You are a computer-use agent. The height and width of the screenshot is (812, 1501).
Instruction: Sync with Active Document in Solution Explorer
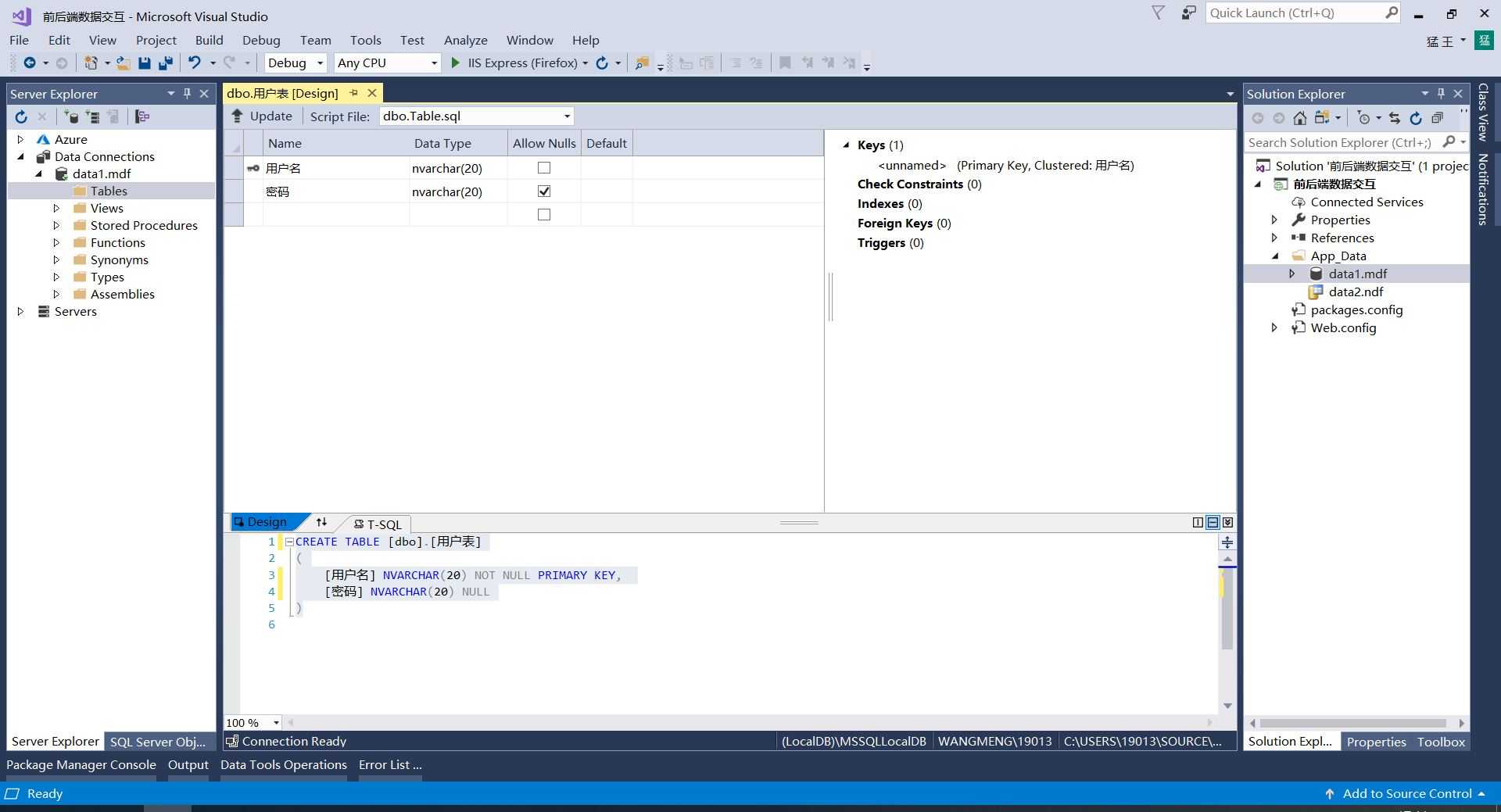[1394, 118]
